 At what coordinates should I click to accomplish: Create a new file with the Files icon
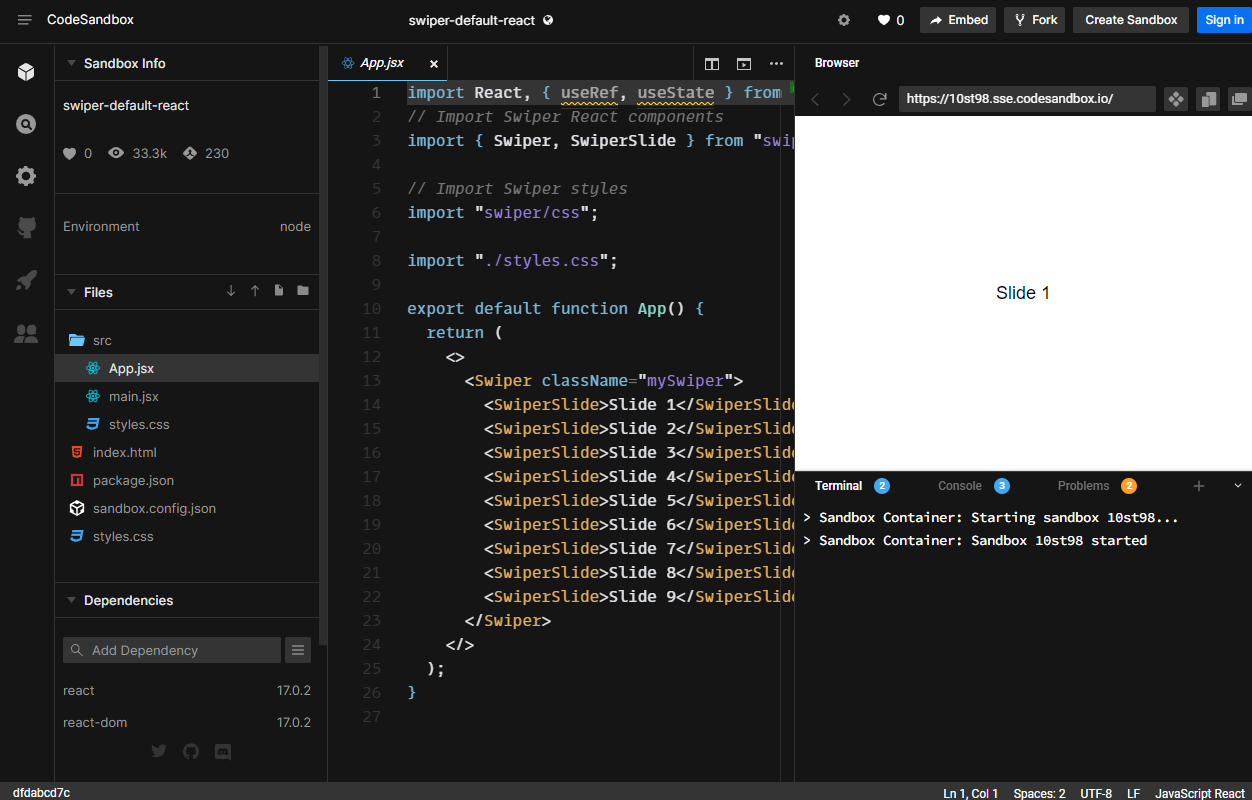coord(279,291)
